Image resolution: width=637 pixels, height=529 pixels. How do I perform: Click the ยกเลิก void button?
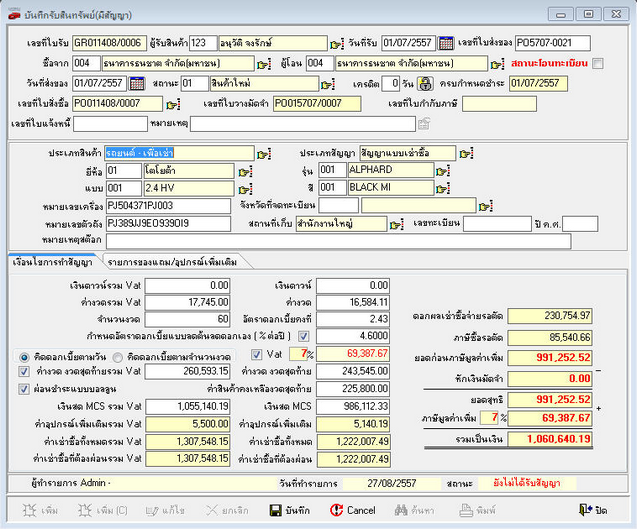point(227,510)
